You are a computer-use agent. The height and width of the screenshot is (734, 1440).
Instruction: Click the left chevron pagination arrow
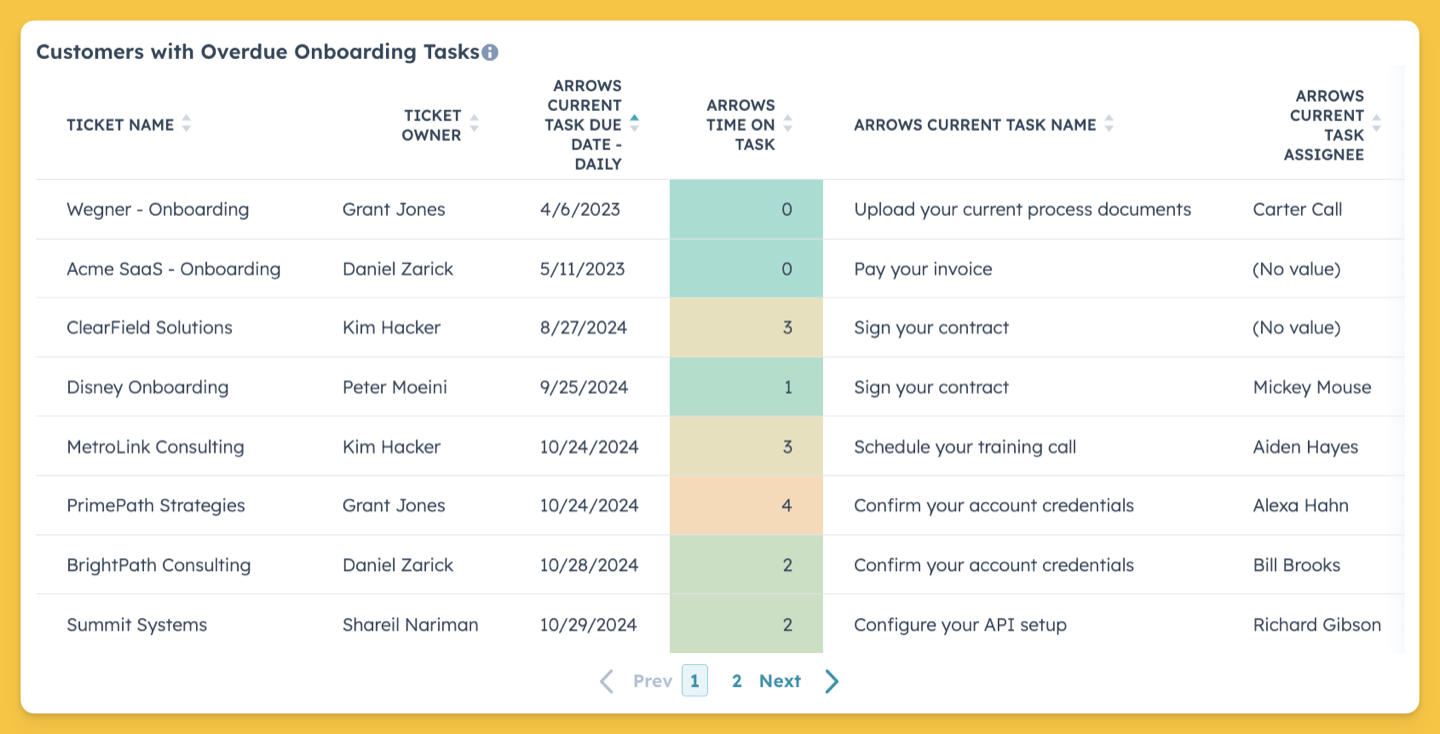click(x=606, y=681)
